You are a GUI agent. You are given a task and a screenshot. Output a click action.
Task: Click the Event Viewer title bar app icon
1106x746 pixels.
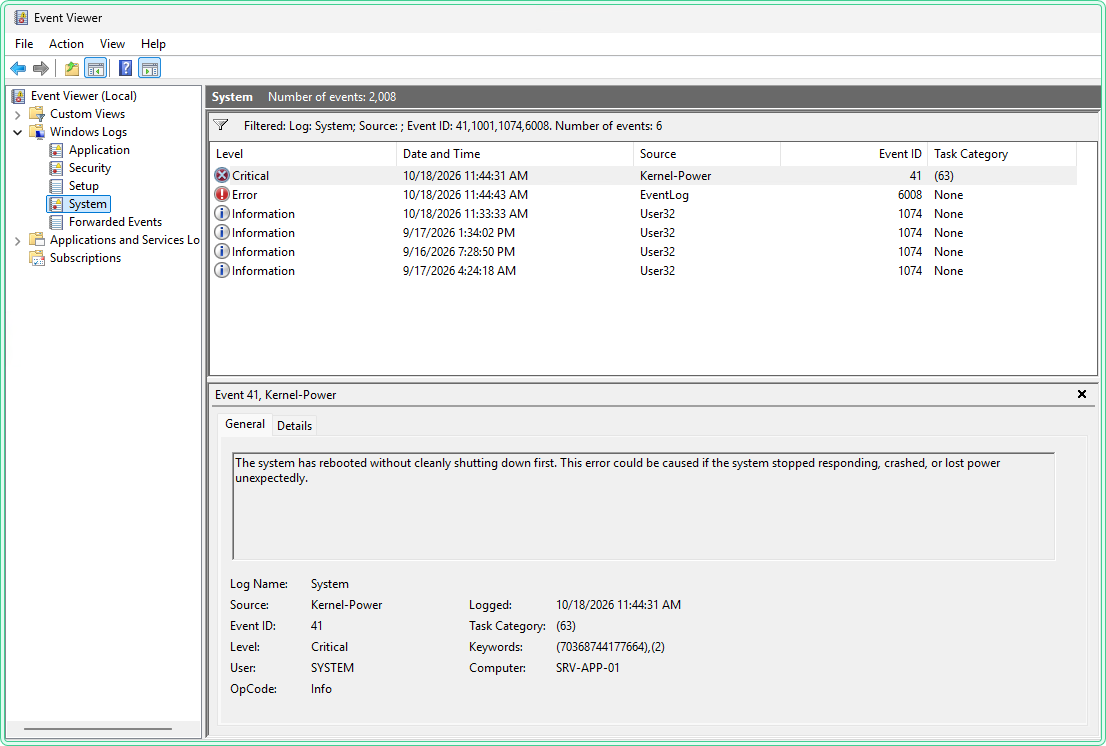point(21,18)
